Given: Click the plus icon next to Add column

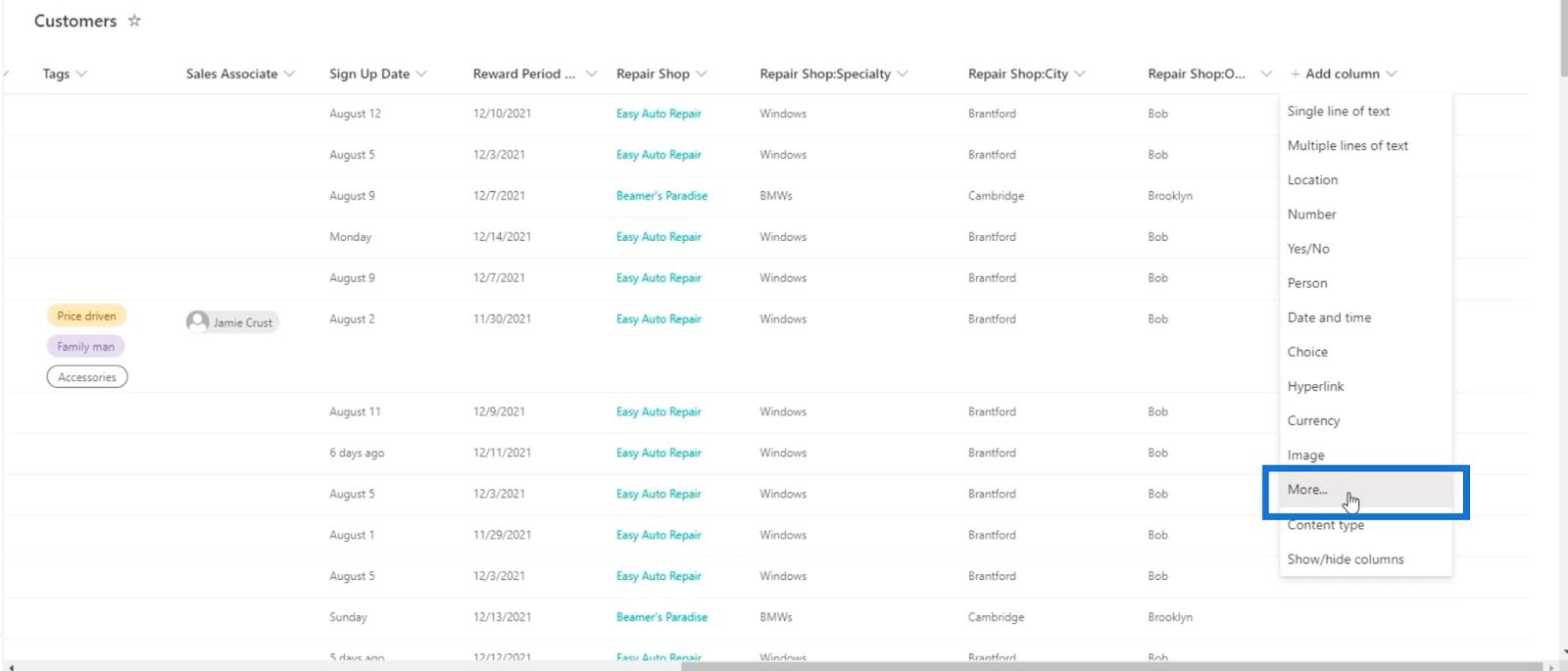Looking at the screenshot, I should (x=1296, y=73).
